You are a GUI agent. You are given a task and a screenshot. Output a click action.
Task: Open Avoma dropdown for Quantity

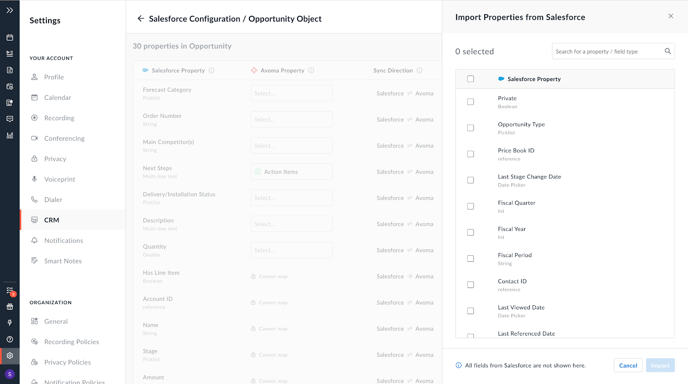click(x=291, y=250)
